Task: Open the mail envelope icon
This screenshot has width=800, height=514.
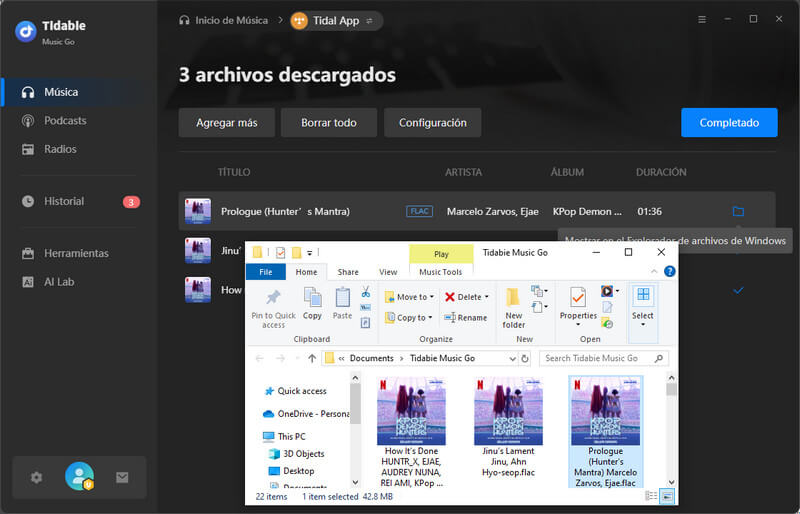Action: pyautogui.click(x=122, y=478)
